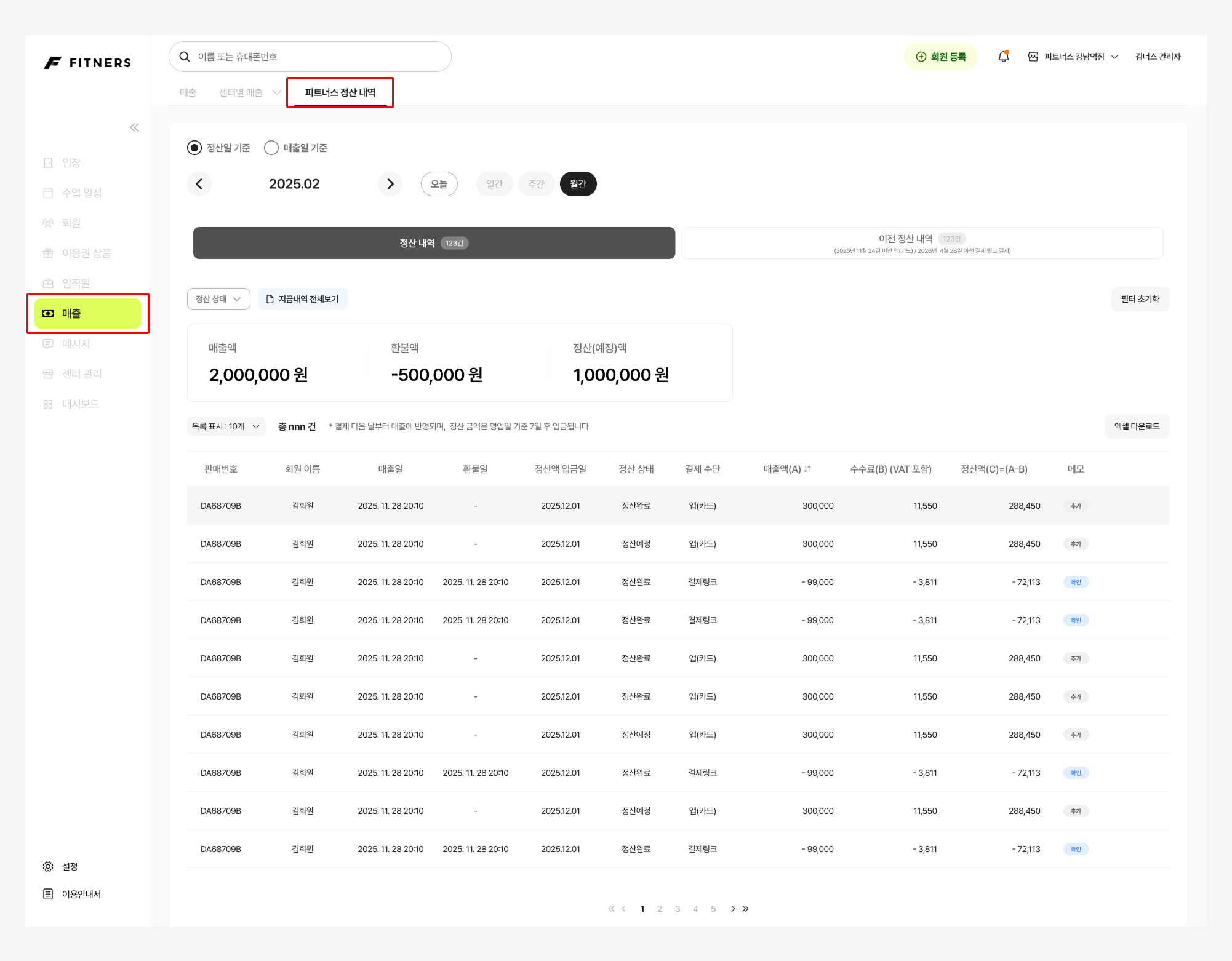This screenshot has height=961, width=1232.
Task: Select the 정산 상태 column header
Action: pyautogui.click(x=636, y=469)
